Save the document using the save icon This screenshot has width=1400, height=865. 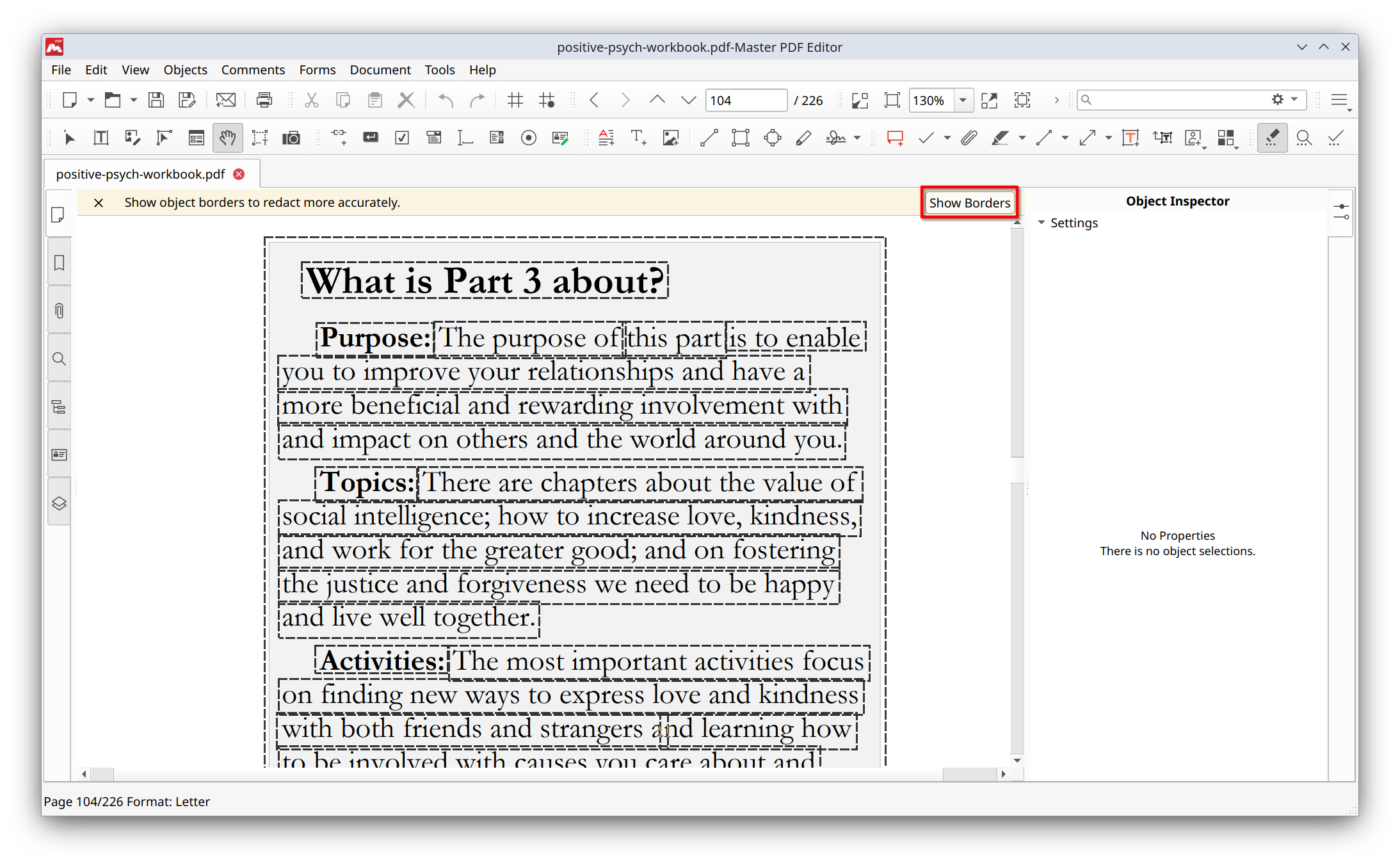click(x=156, y=100)
